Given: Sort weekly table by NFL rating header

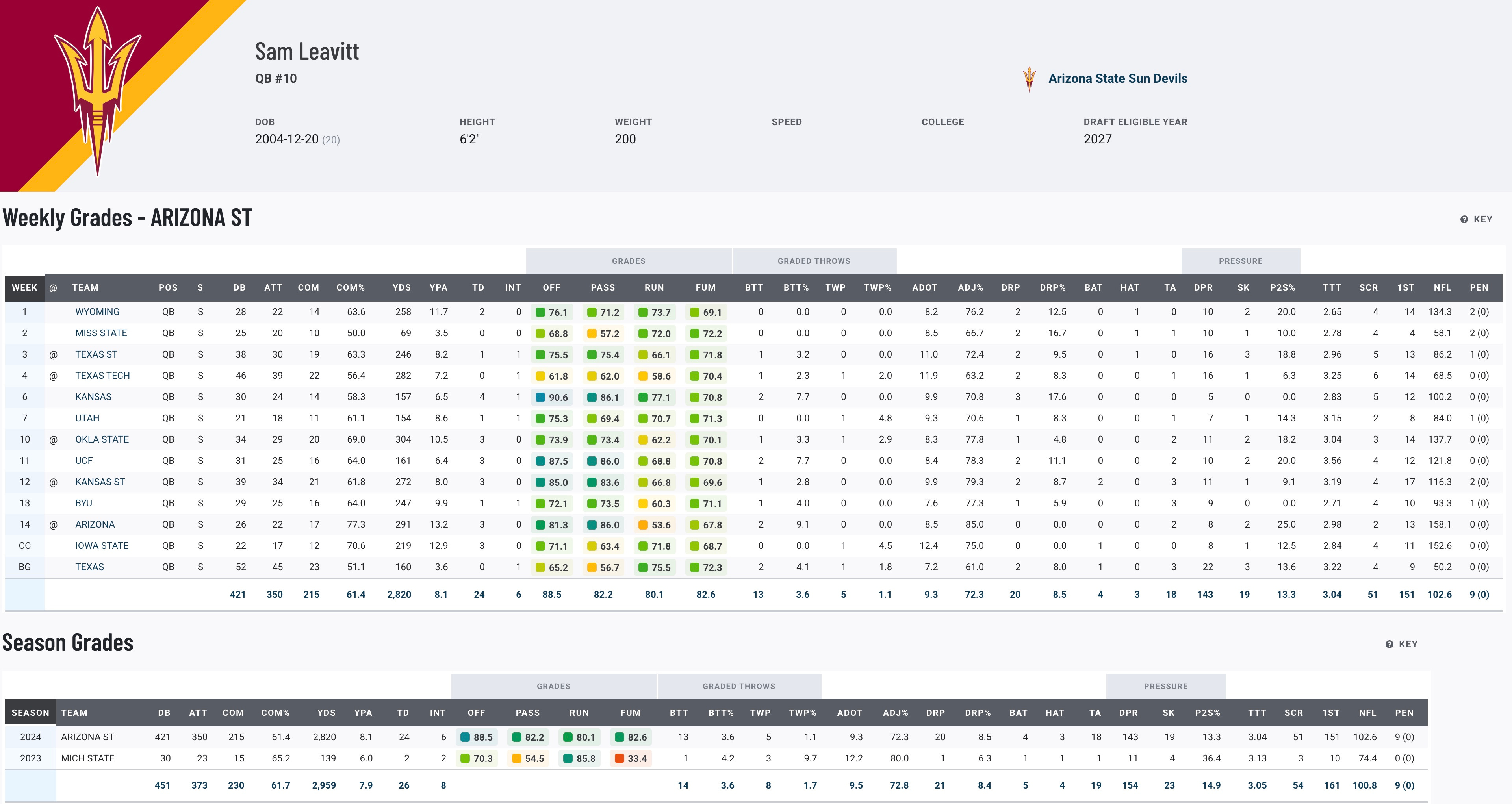Looking at the screenshot, I should [1442, 287].
